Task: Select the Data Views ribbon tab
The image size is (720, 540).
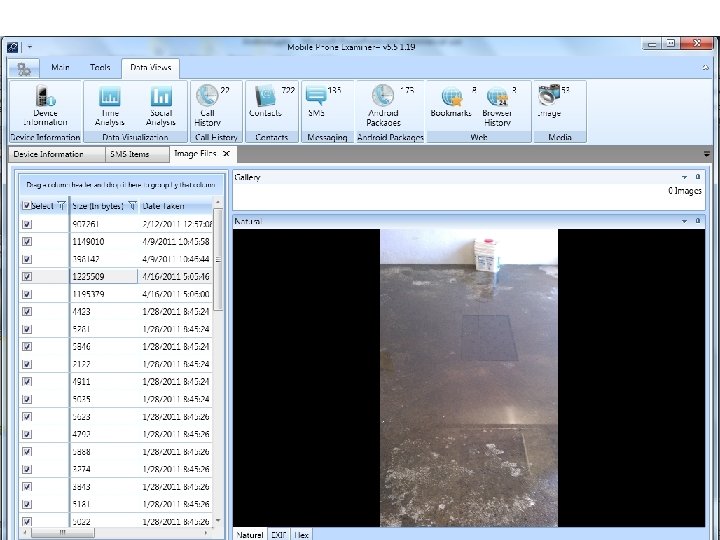Action: [x=151, y=68]
